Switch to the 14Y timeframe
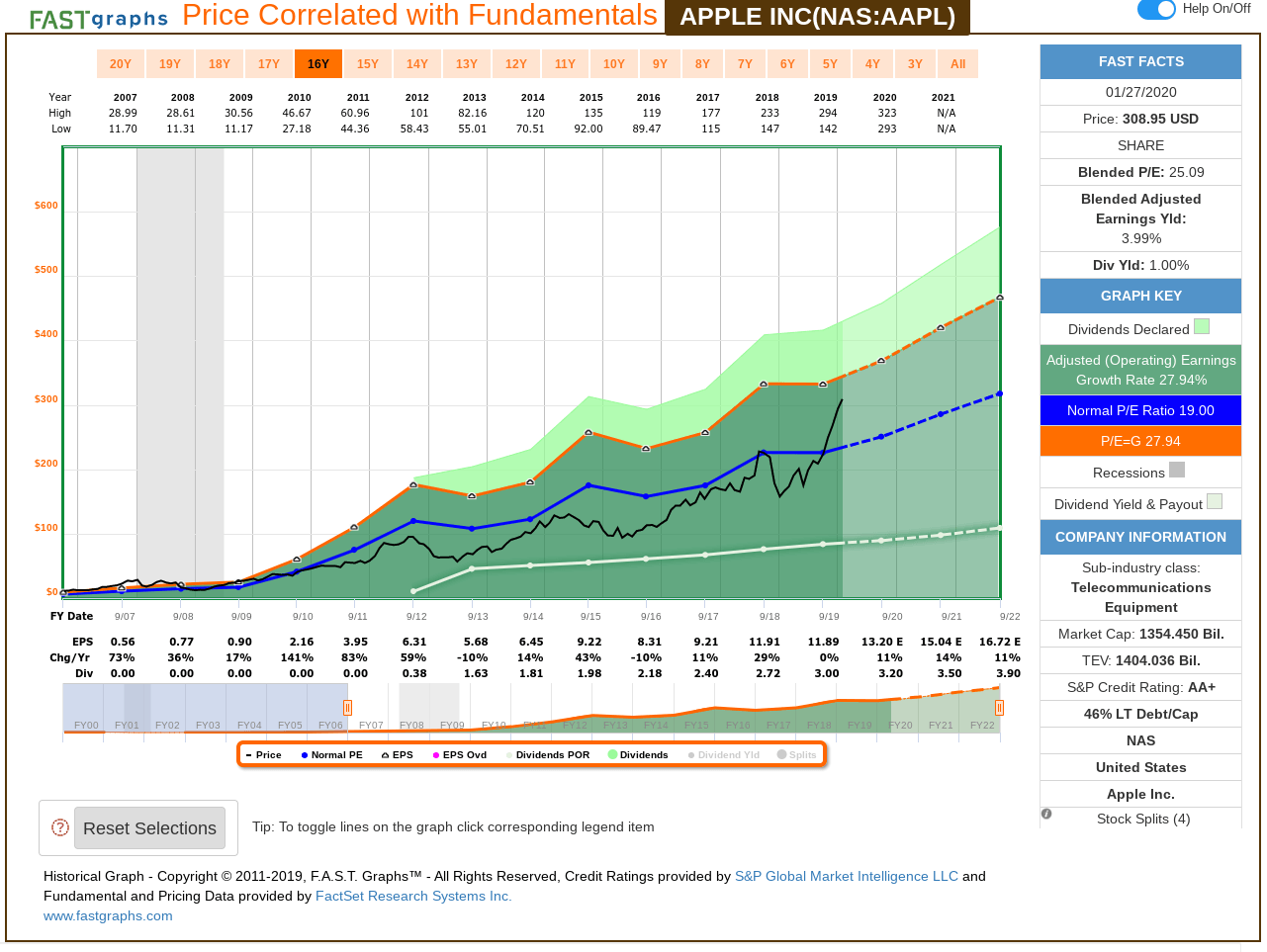Image resolution: width=1267 pixels, height=952 pixels. (417, 64)
